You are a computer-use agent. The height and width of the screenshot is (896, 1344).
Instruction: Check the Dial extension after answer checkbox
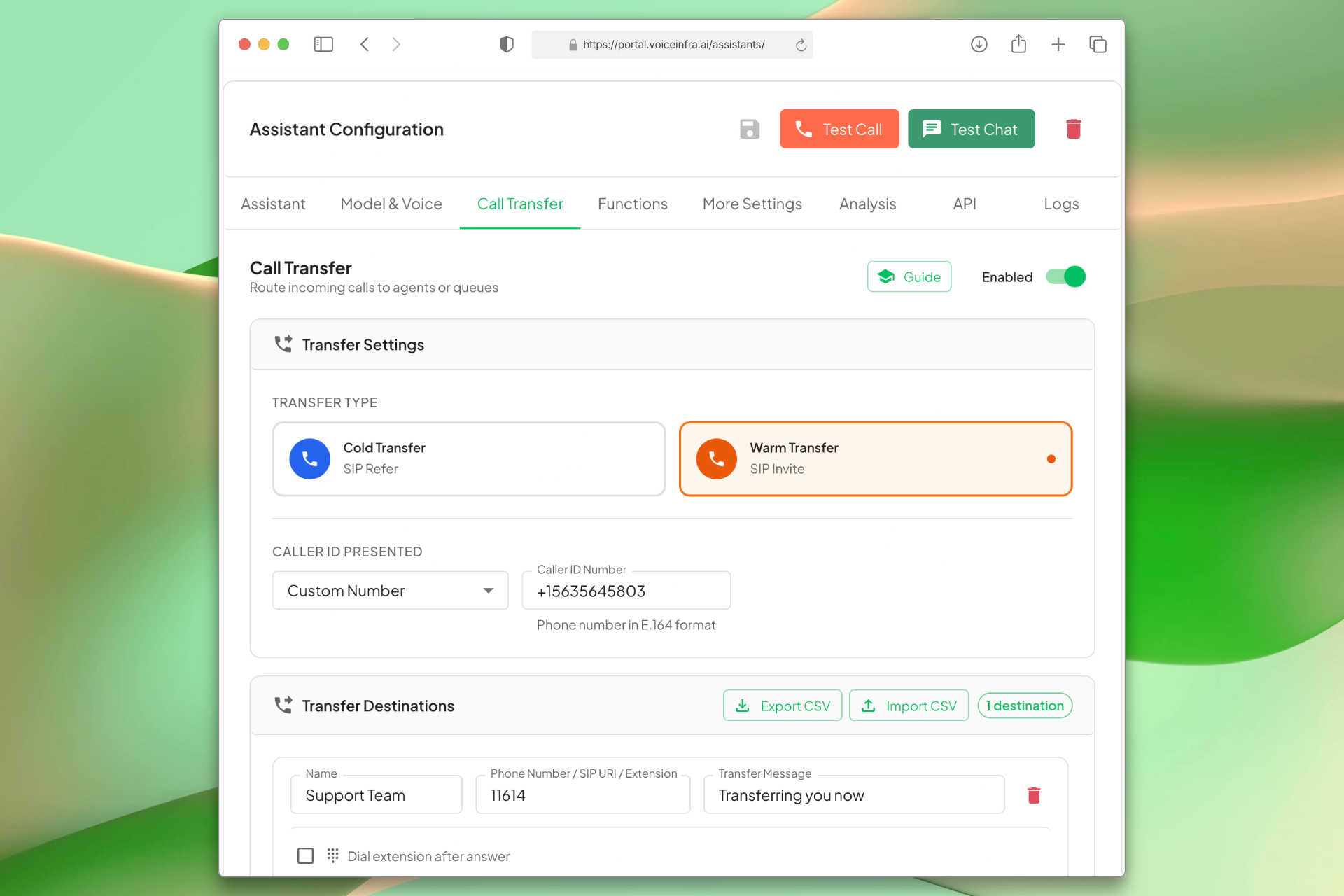tap(305, 855)
